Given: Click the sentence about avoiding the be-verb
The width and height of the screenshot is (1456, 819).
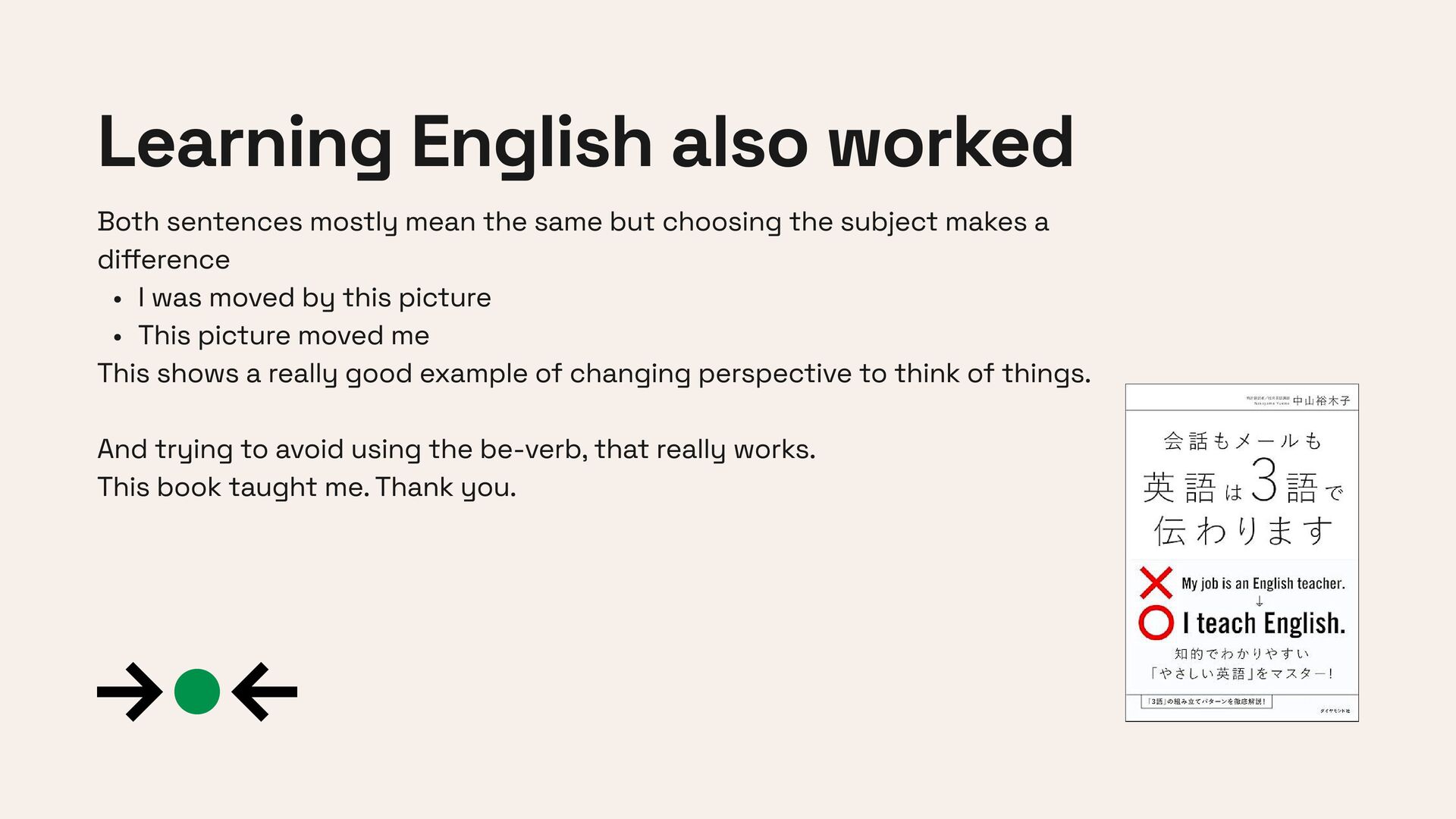Looking at the screenshot, I should tap(457, 449).
